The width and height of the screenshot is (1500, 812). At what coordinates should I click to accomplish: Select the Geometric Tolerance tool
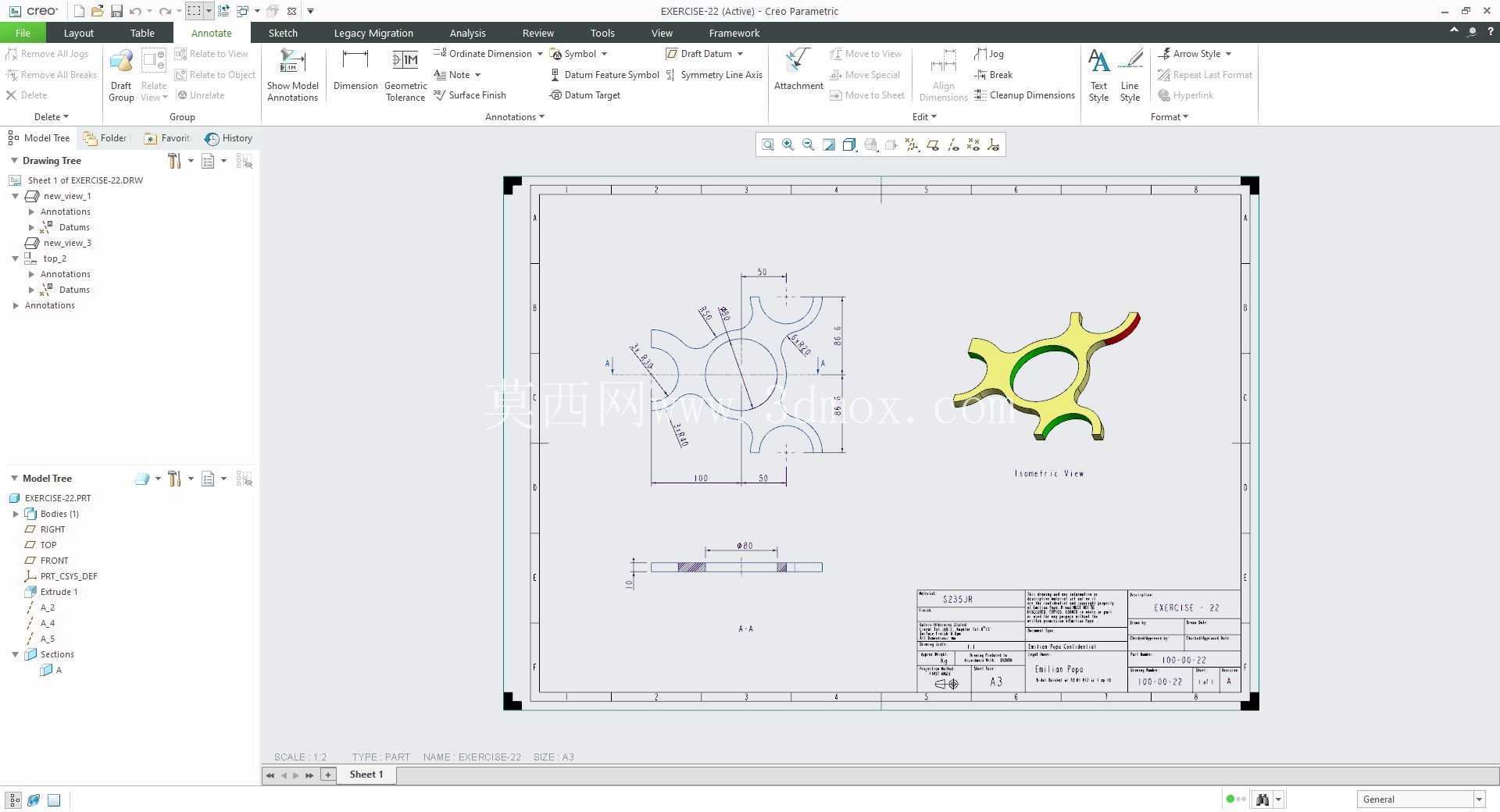pos(405,75)
